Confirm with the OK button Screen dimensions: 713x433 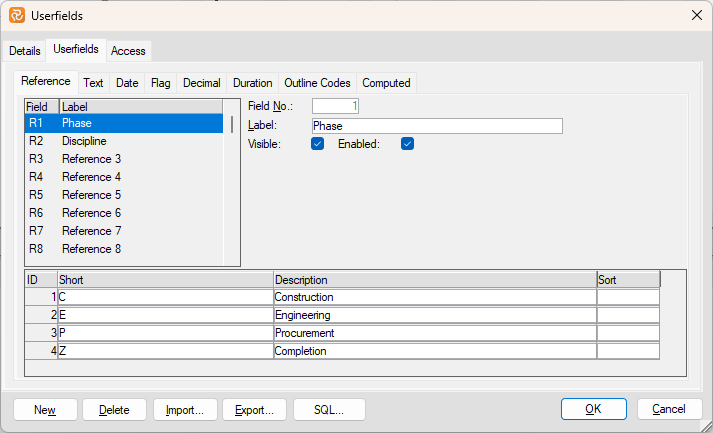point(593,410)
